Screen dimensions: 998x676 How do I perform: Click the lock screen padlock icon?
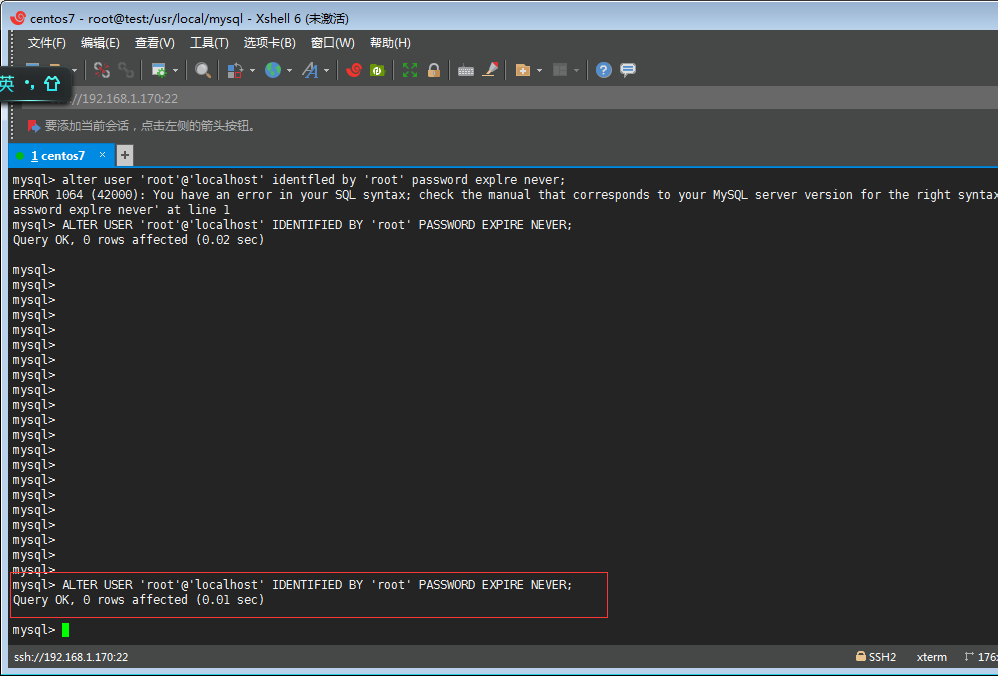(x=434, y=70)
